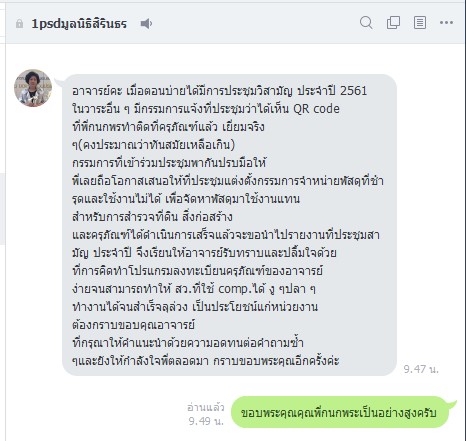Image resolution: width=466 pixels, height=441 pixels.
Task: Open the Notes icon in header
Action: click(x=420, y=23)
